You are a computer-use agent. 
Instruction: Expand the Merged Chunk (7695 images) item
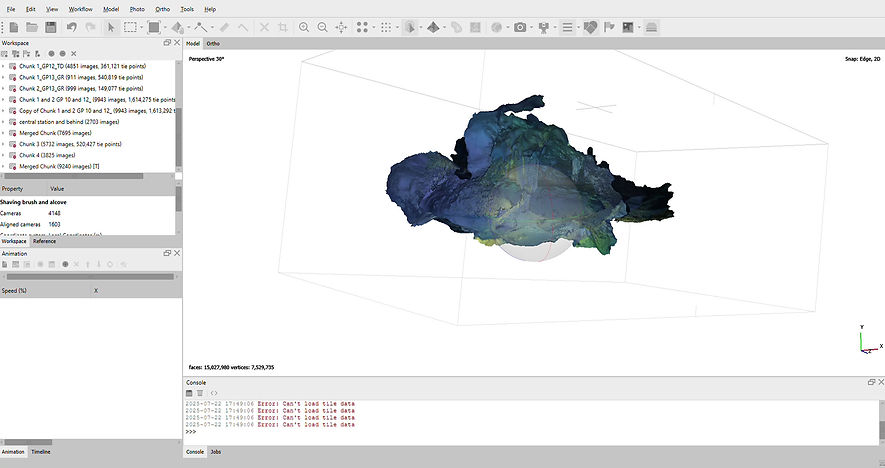3,133
